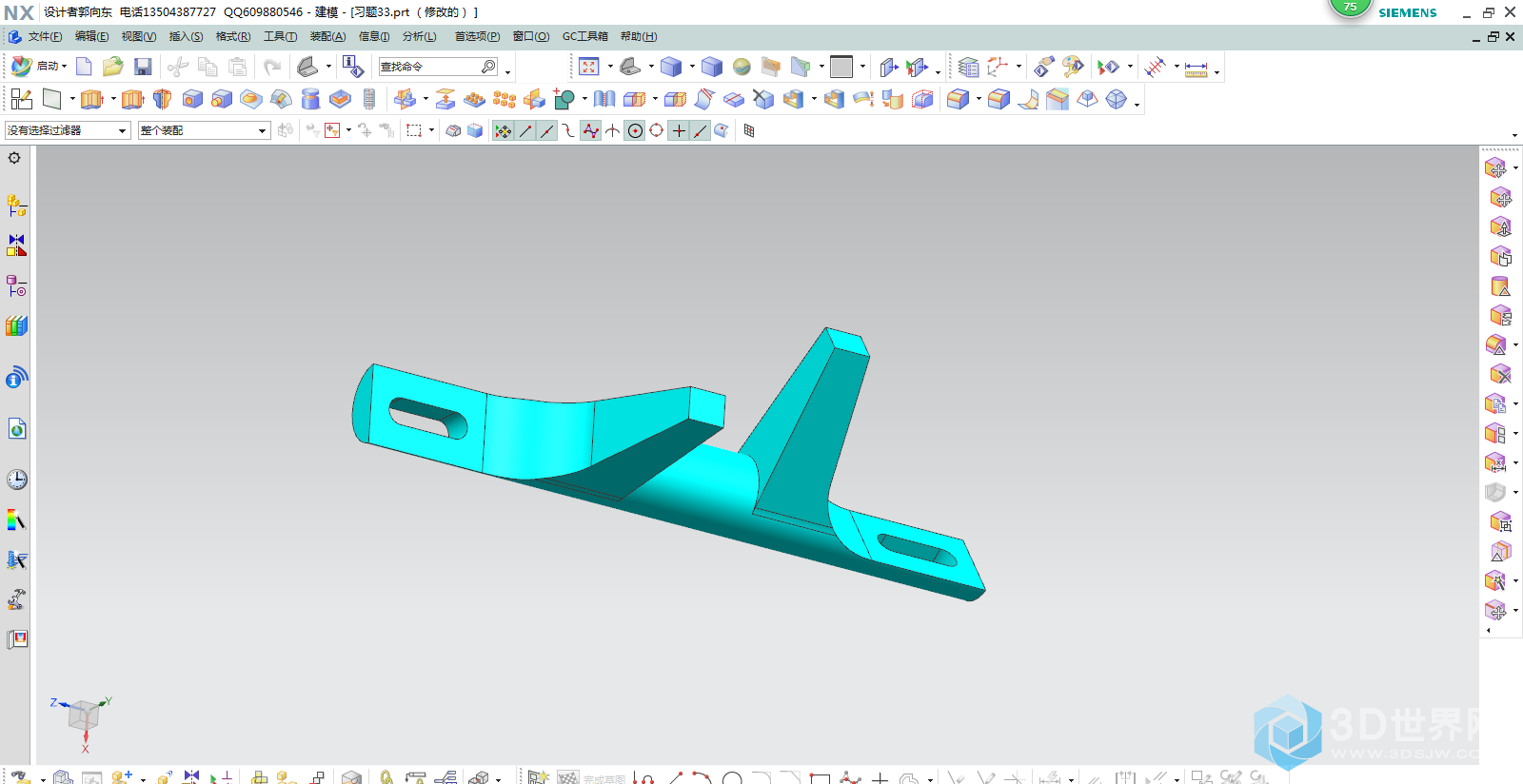Open the 没有选择过滤器 selection filter dropdown

pos(68,130)
